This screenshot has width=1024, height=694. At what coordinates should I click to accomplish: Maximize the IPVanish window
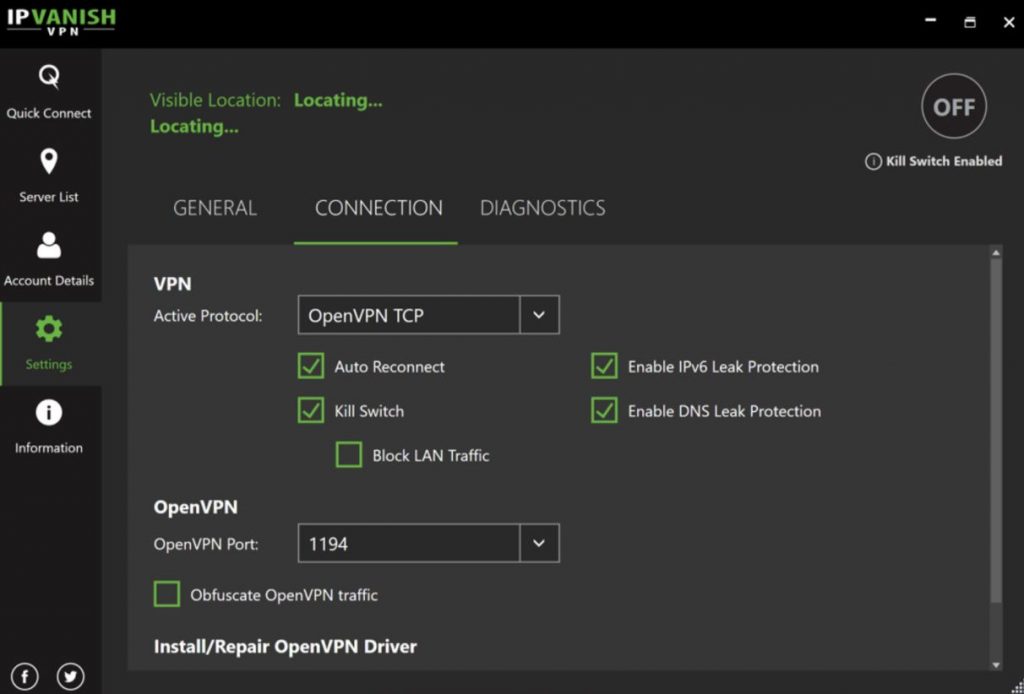[x=970, y=22]
